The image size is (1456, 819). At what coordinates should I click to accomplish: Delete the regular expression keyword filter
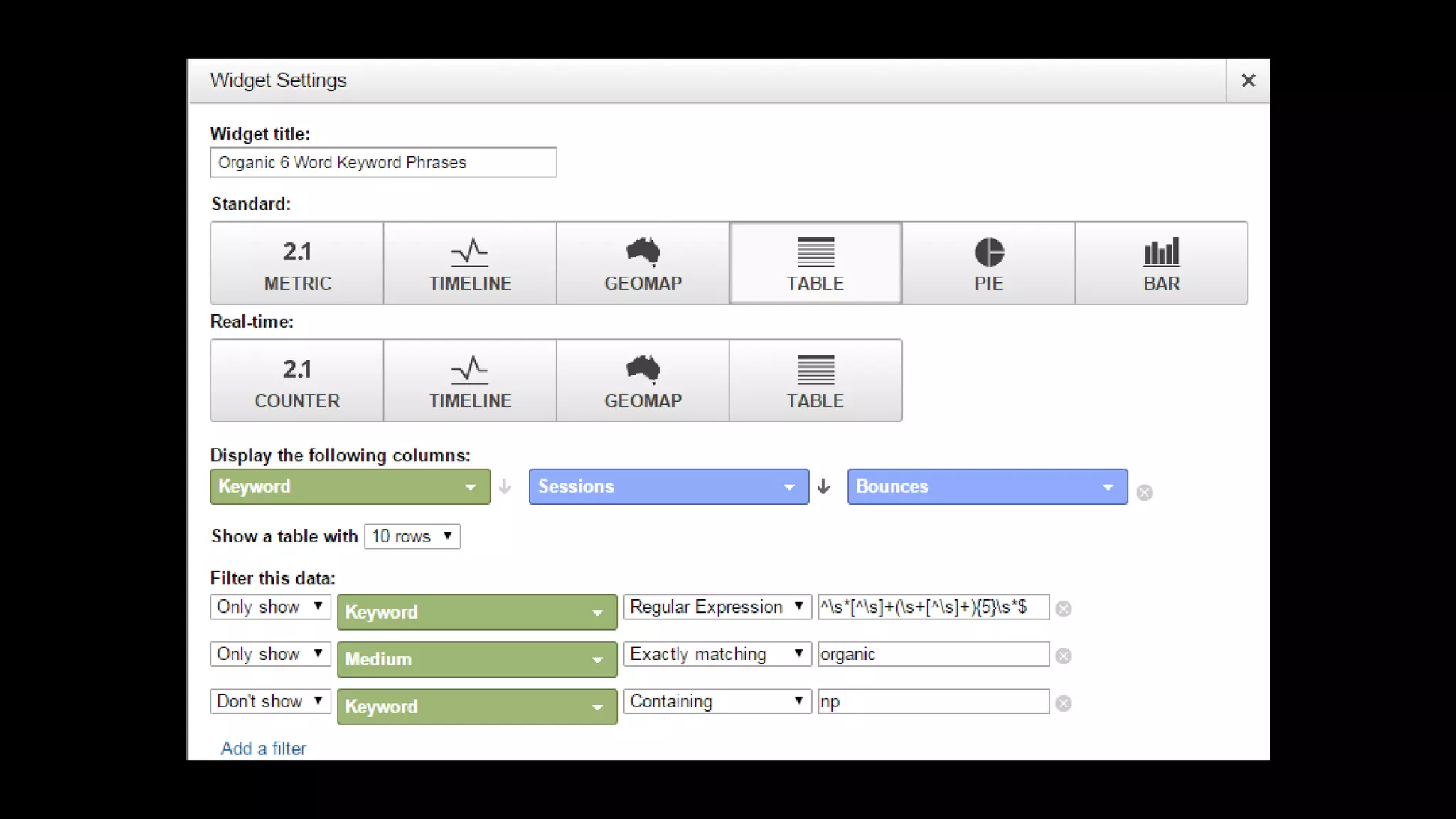1063,609
